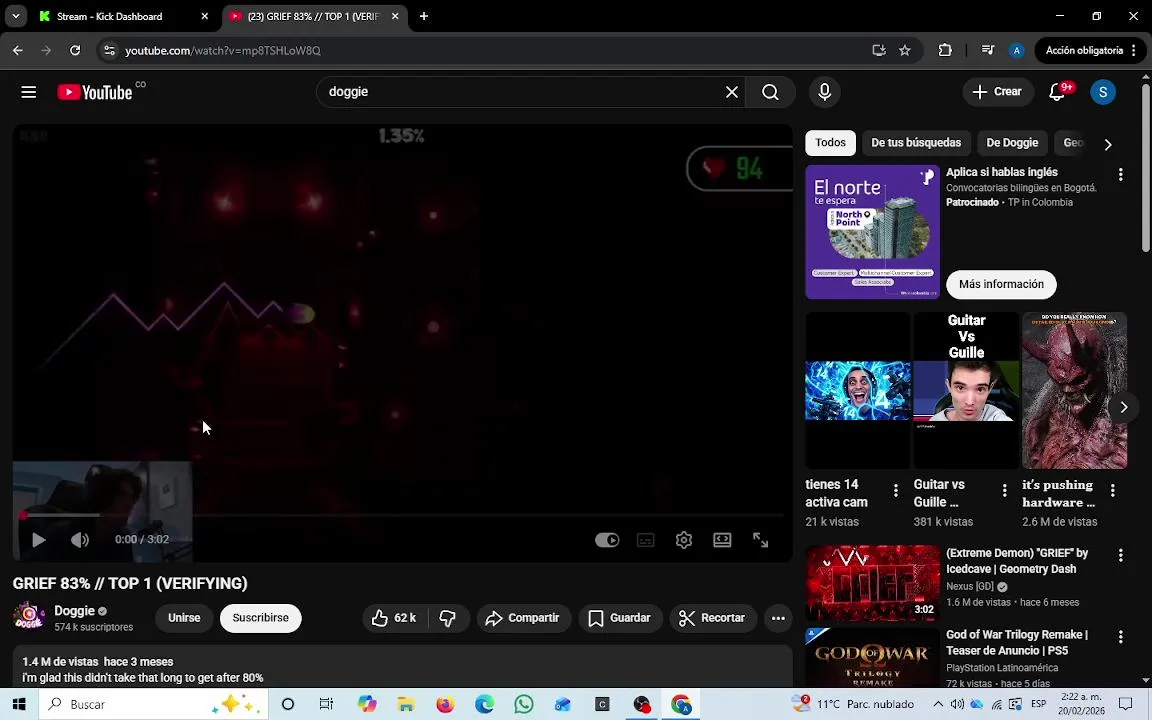Install the app via address bar icon

tap(879, 50)
